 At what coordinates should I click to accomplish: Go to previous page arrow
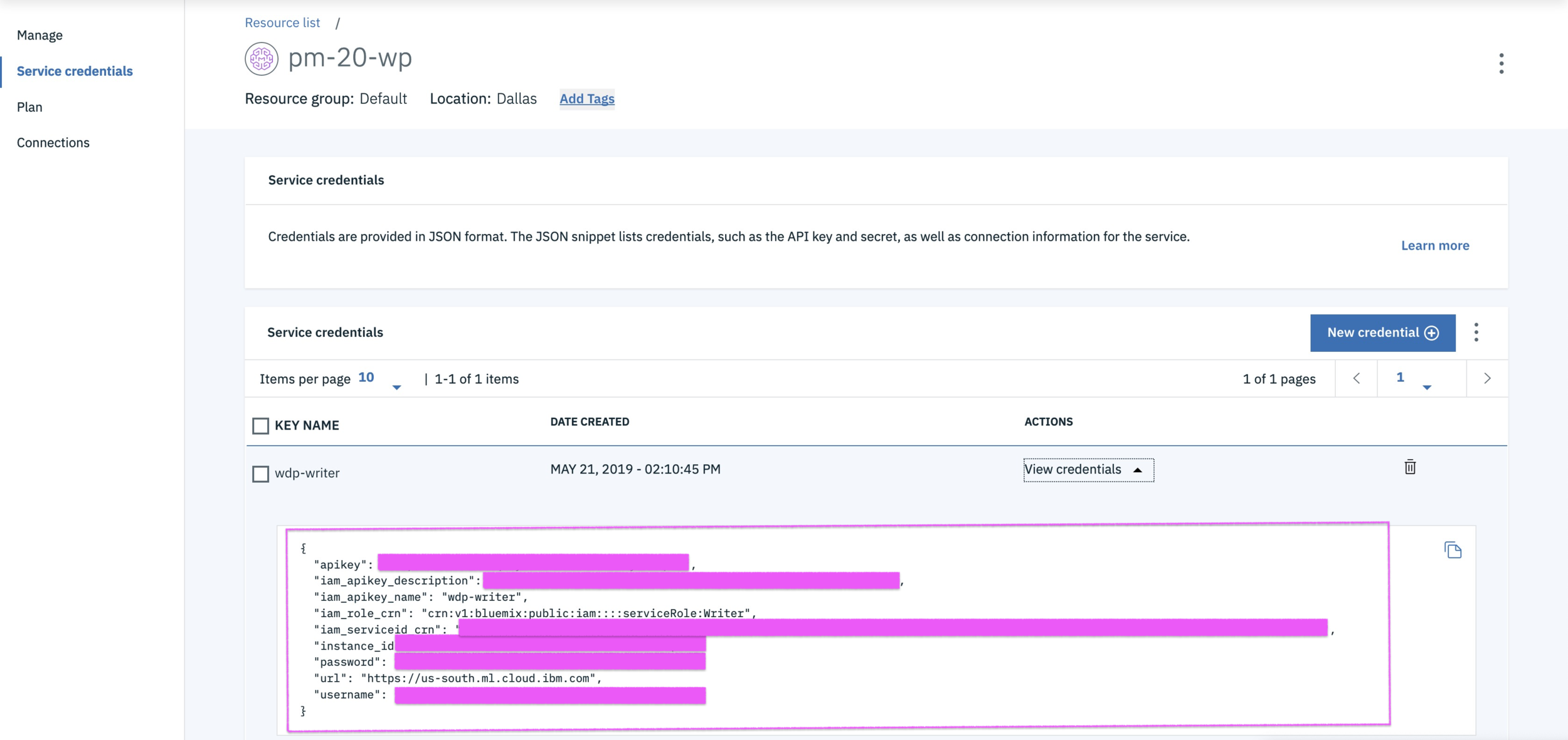tap(1357, 378)
